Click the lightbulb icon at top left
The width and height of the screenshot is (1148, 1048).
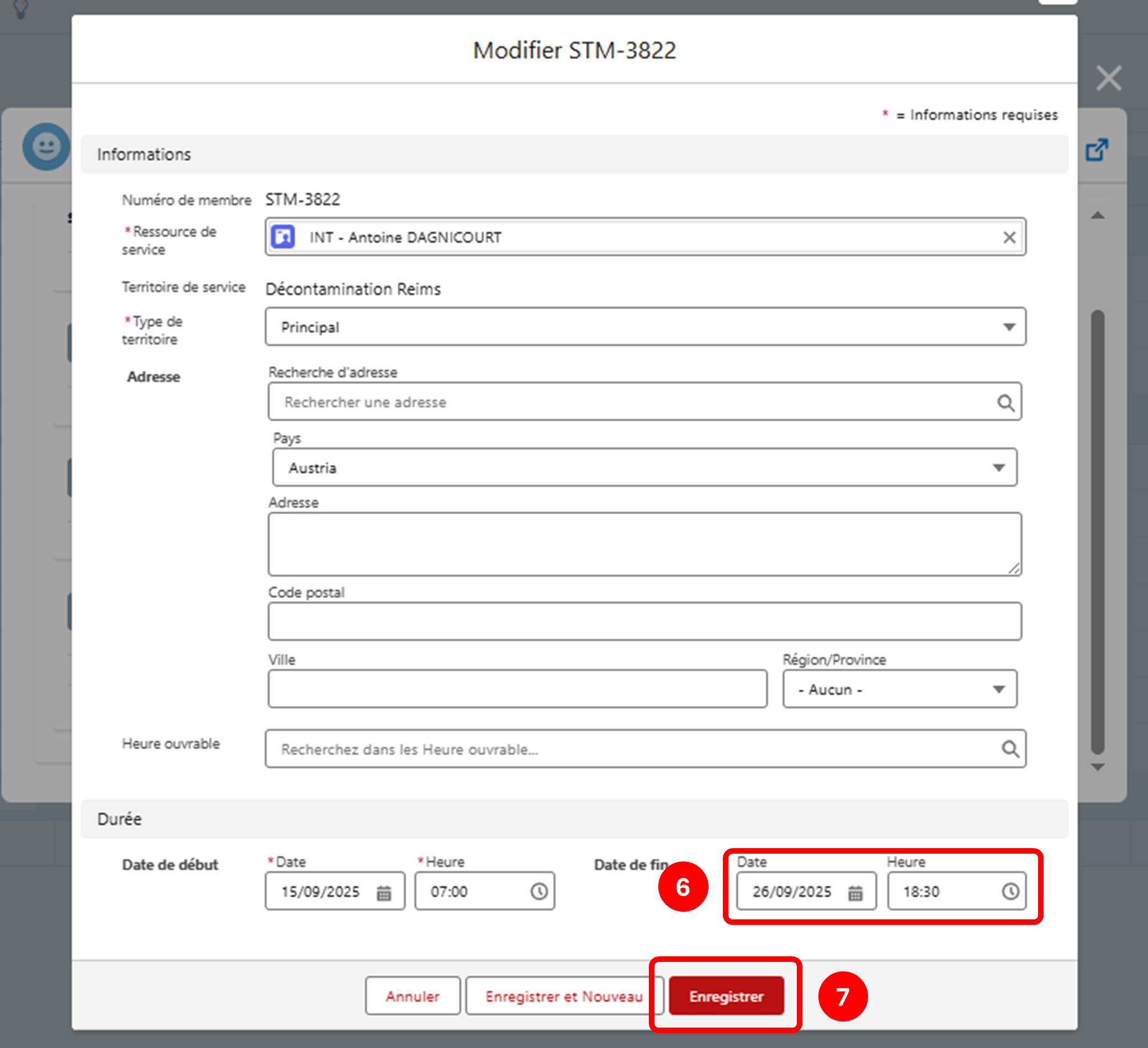[x=20, y=8]
